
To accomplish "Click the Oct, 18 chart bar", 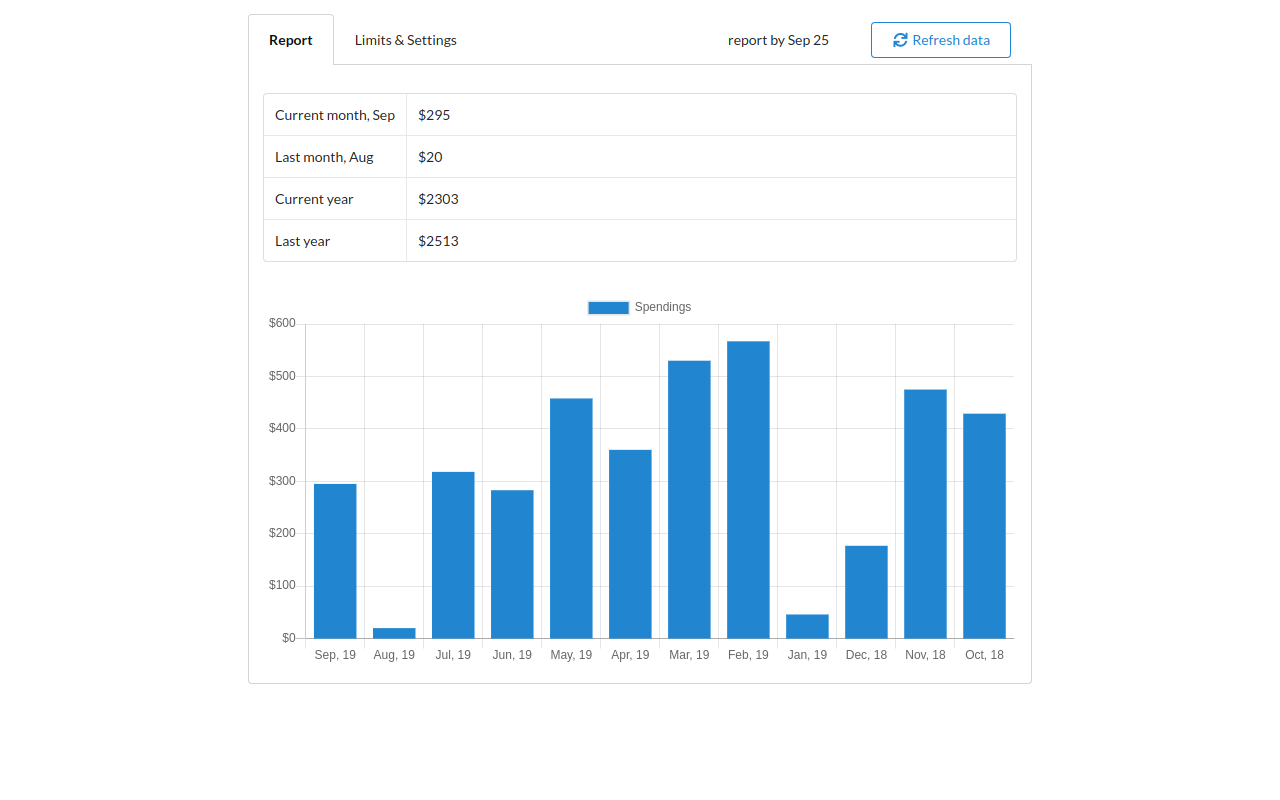I will coord(984,526).
